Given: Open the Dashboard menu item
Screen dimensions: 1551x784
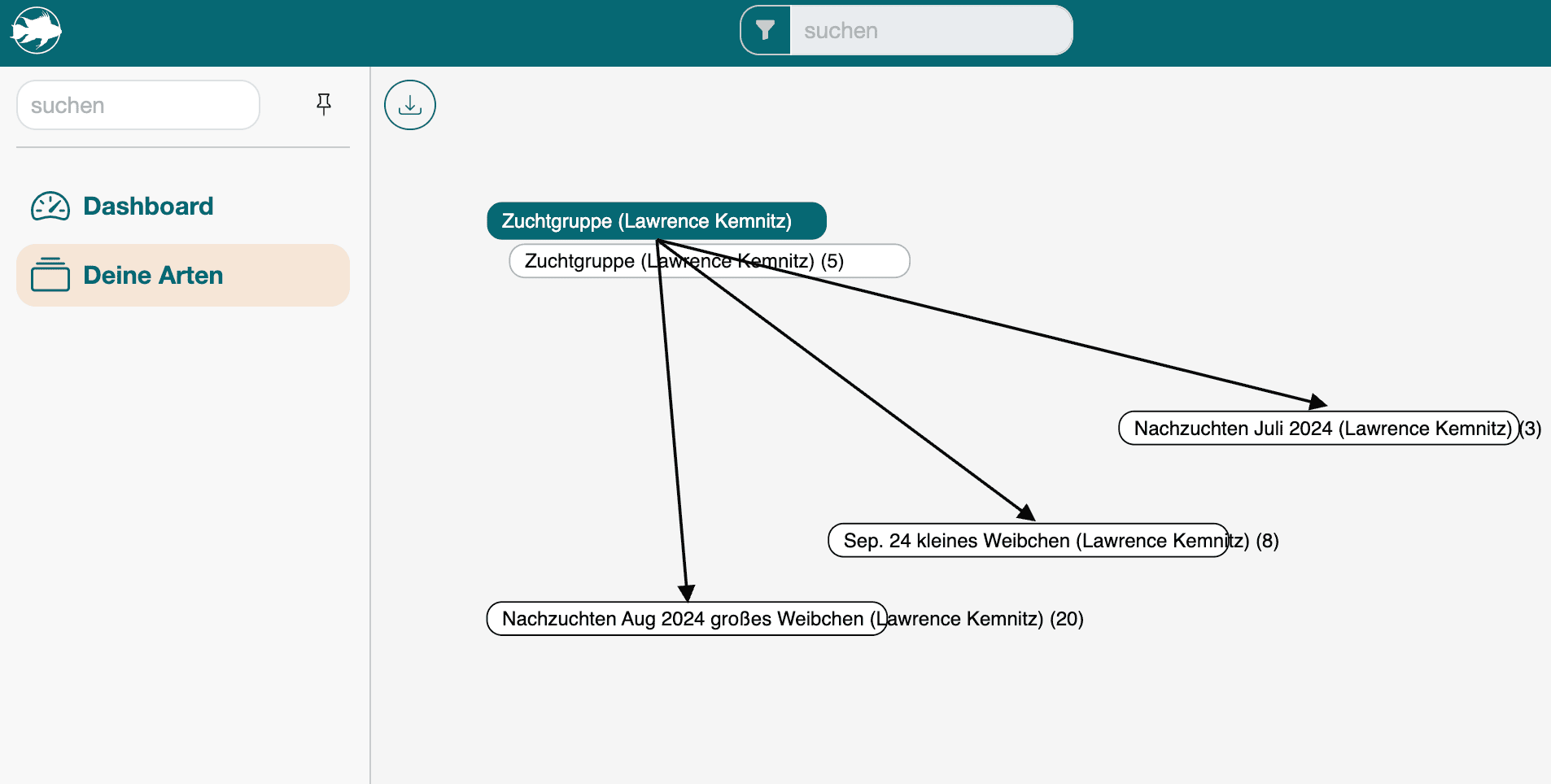Looking at the screenshot, I should coord(148,207).
